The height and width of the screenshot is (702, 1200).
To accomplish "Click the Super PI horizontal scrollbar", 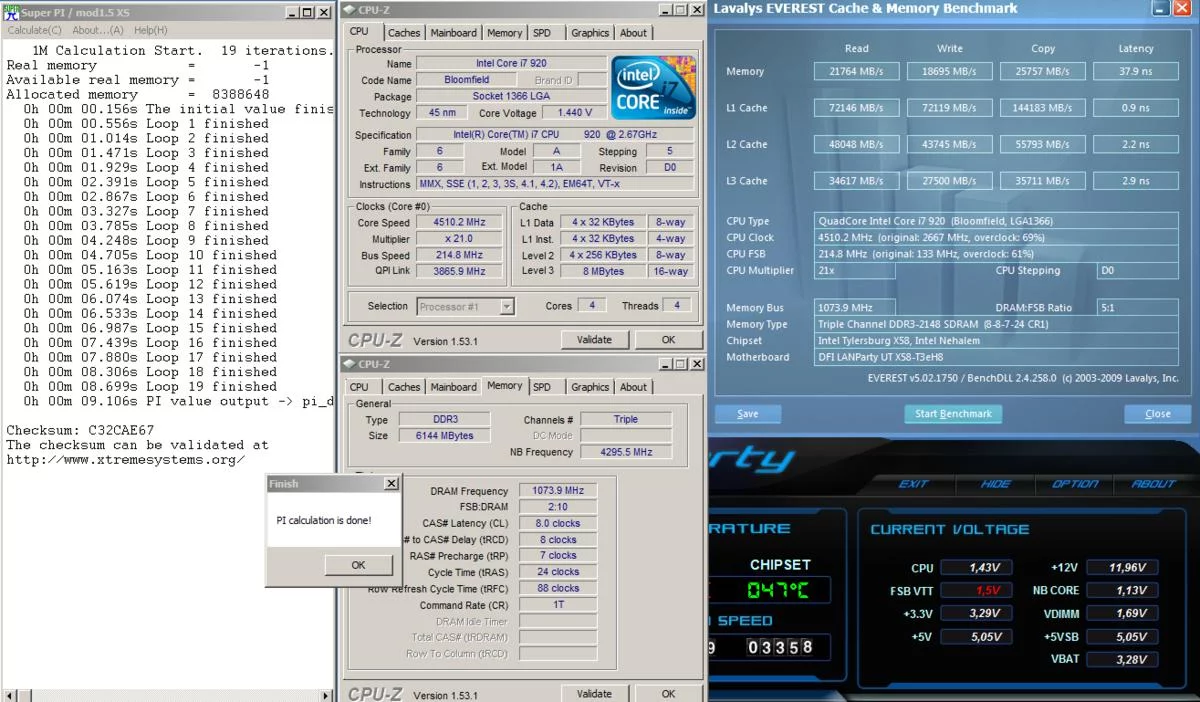I will [x=167, y=694].
